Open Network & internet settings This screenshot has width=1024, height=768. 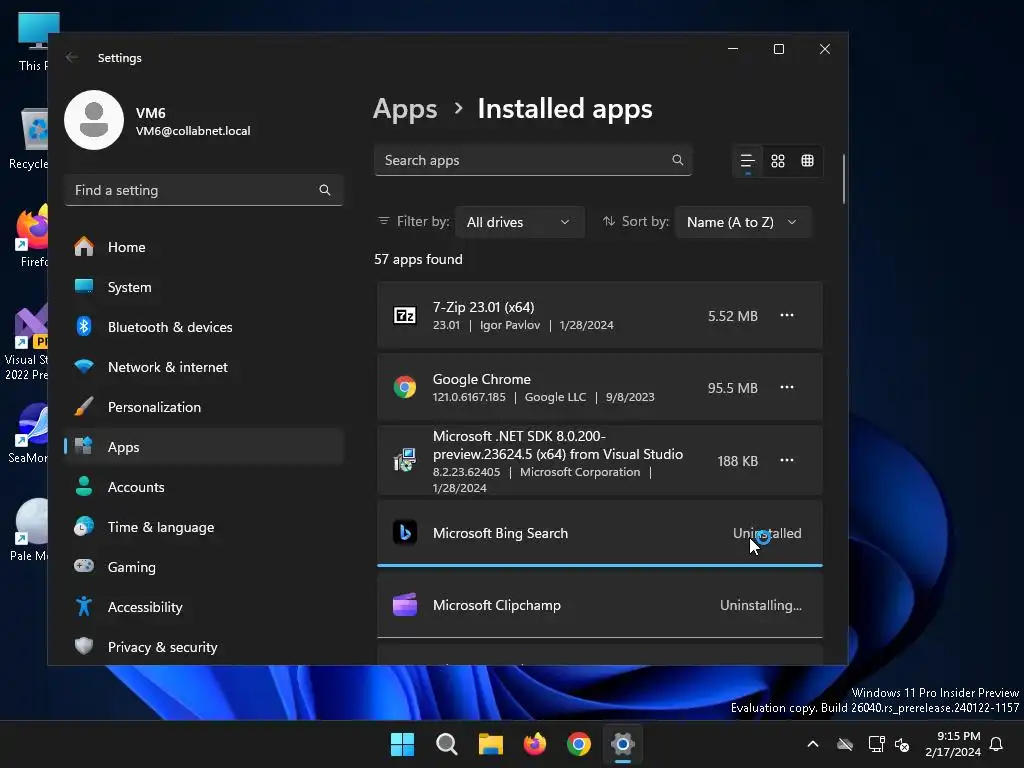(x=204, y=367)
